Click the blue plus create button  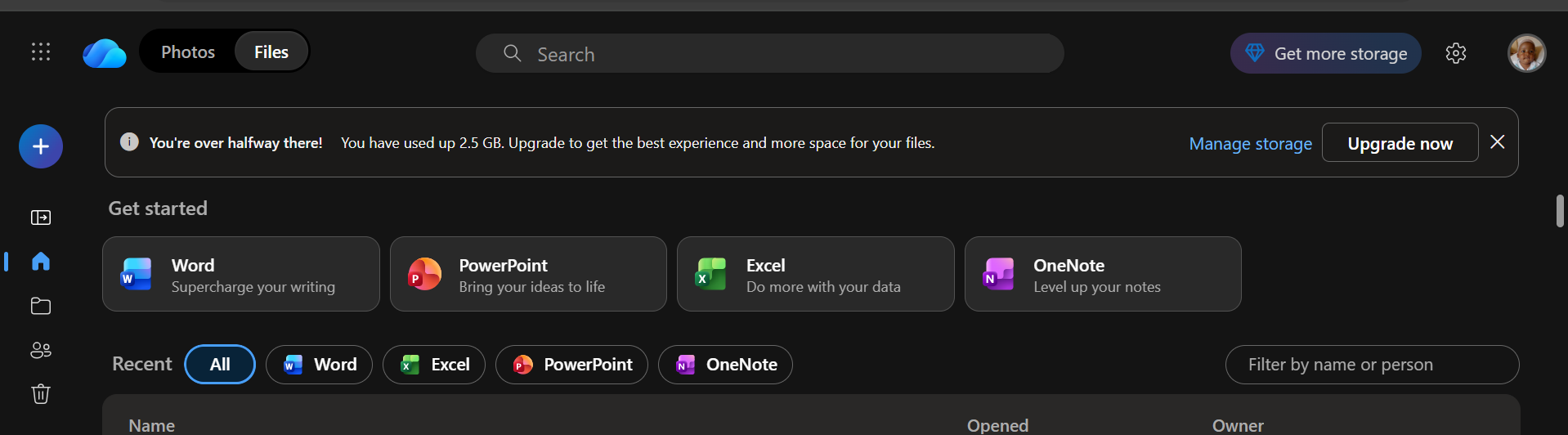pos(41,146)
